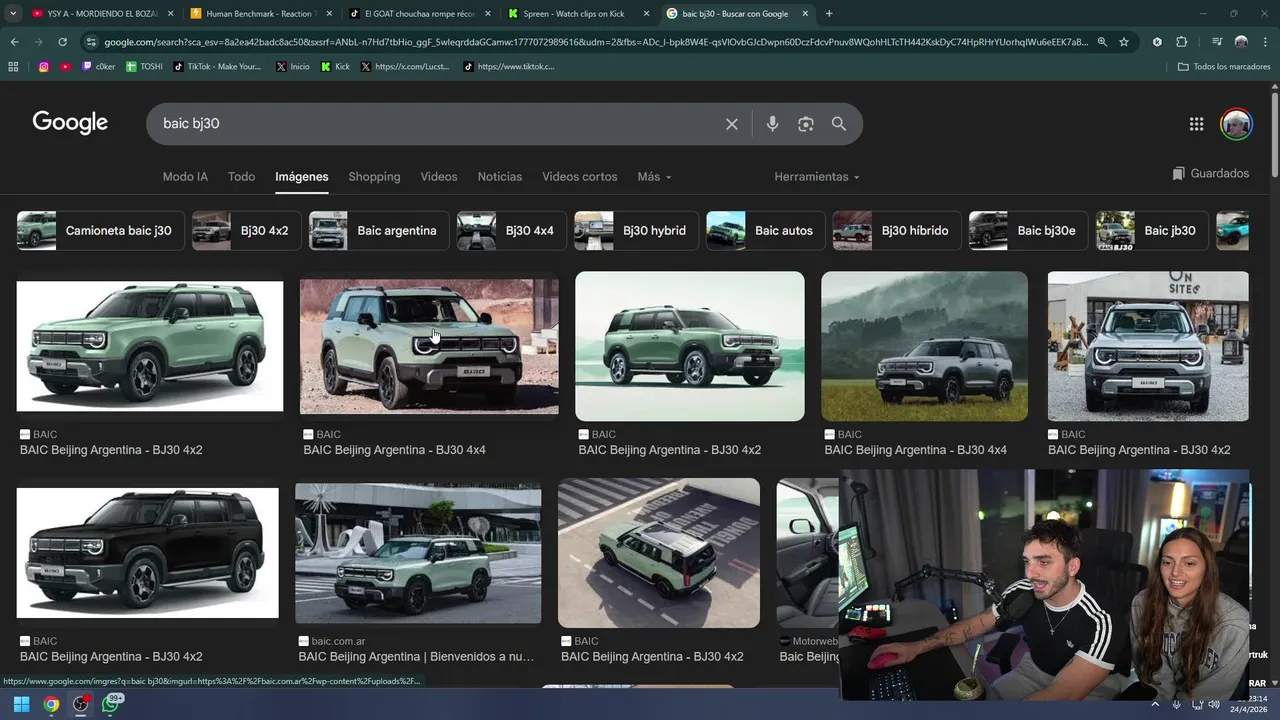Open the bookmarks bar apps grid
Viewport: 1280px width, 720px height.
[x=13, y=67]
